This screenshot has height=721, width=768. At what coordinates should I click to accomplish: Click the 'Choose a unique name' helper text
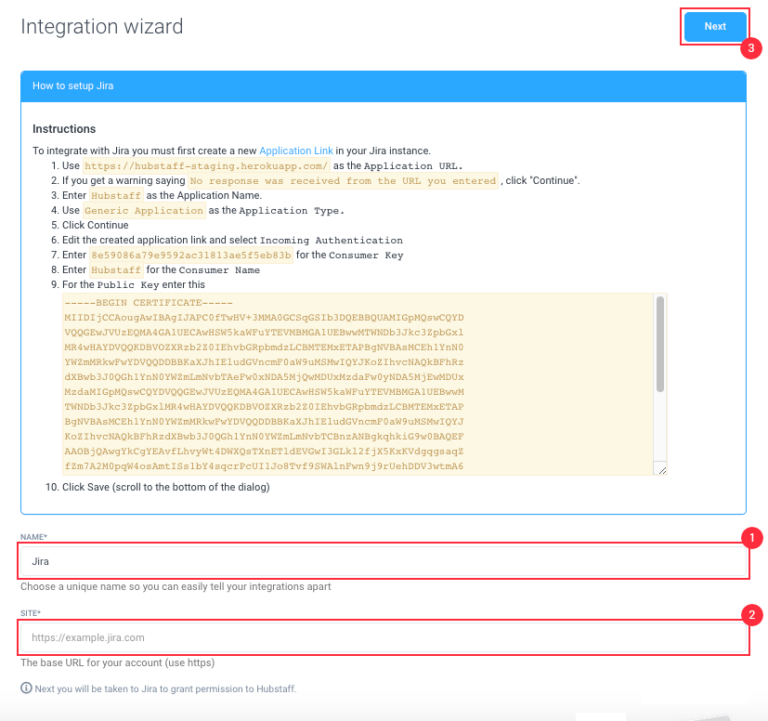click(x=176, y=587)
